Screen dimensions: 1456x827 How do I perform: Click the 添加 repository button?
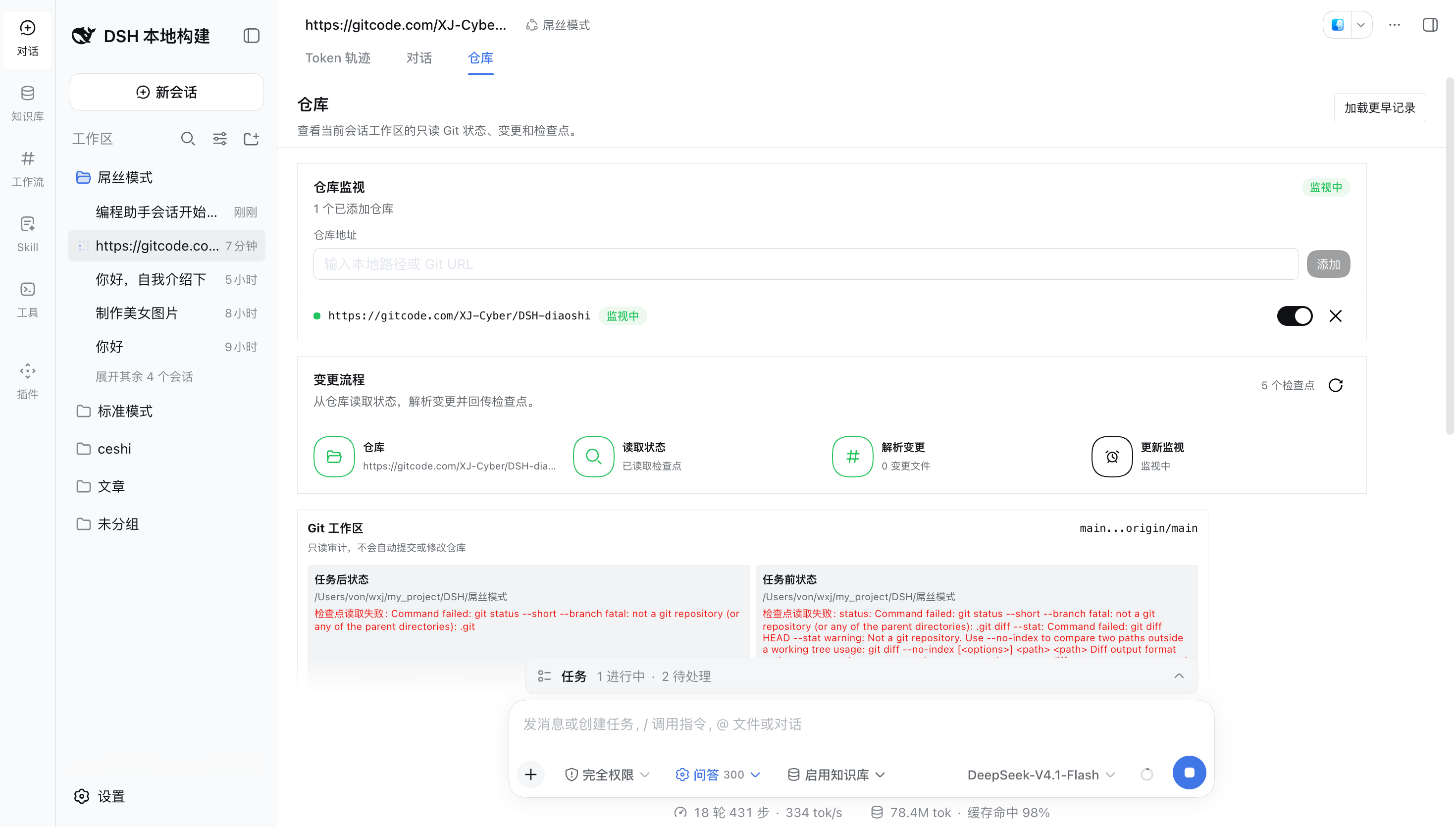click(1328, 264)
